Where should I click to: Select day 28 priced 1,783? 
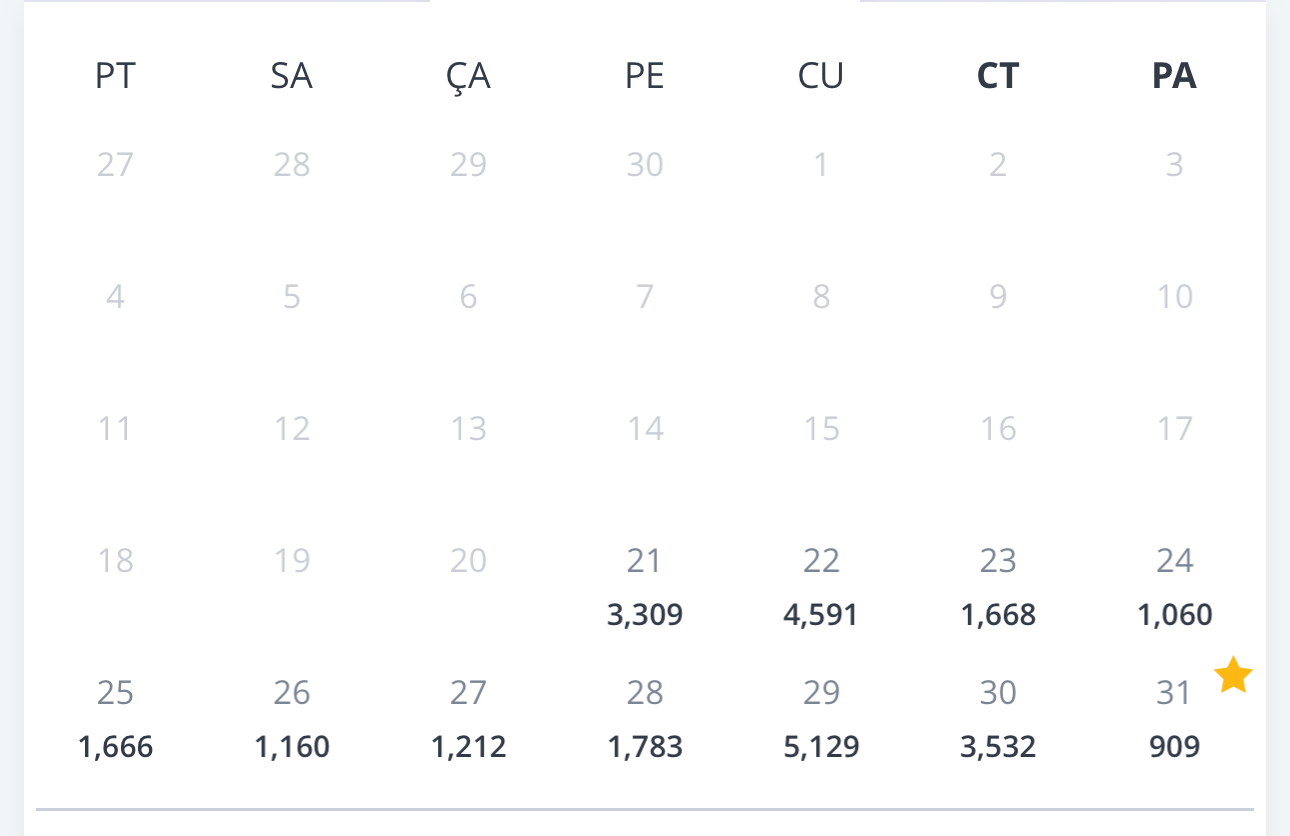click(645, 719)
